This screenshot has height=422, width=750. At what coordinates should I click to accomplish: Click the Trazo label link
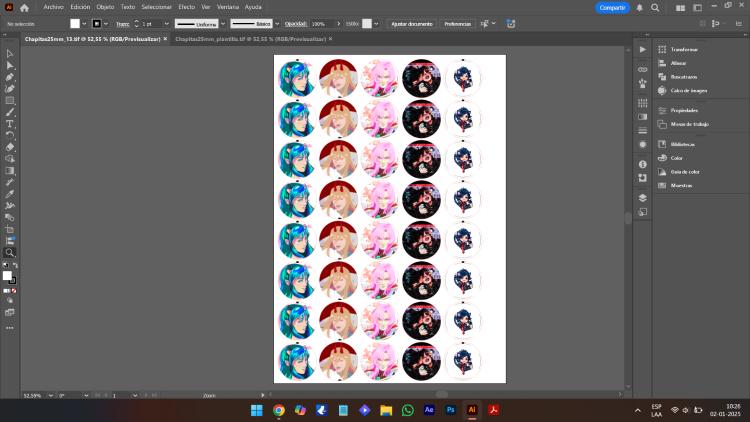(122, 24)
